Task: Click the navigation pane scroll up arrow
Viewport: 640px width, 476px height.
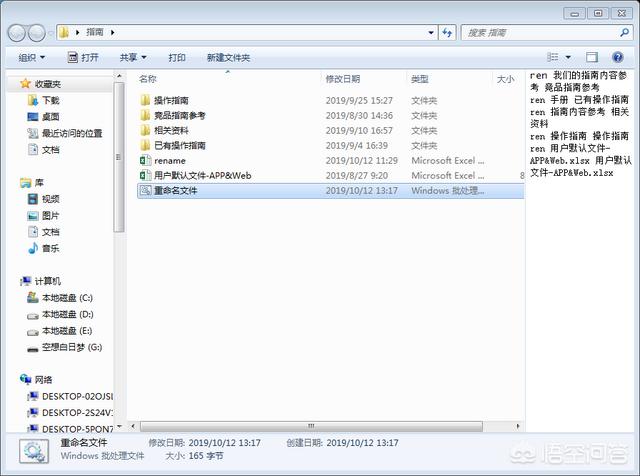Action: click(119, 76)
